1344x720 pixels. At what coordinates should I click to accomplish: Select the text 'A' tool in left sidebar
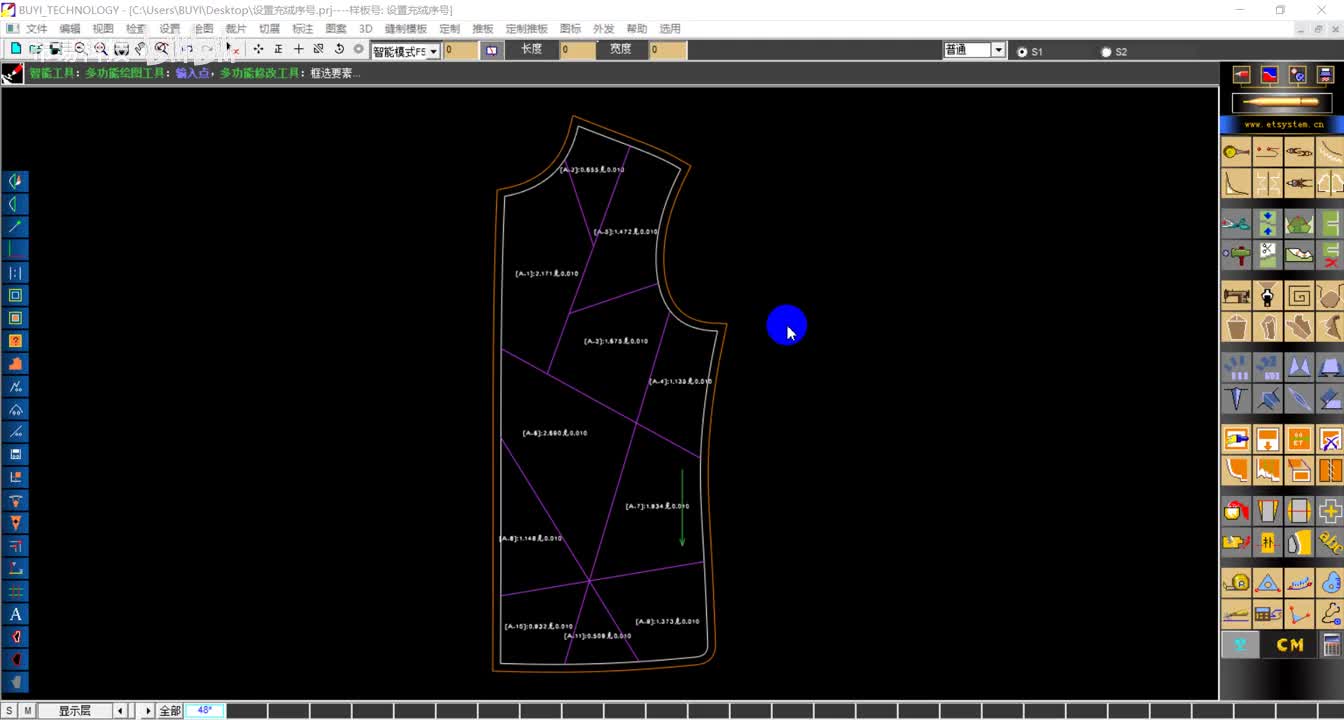click(x=15, y=614)
